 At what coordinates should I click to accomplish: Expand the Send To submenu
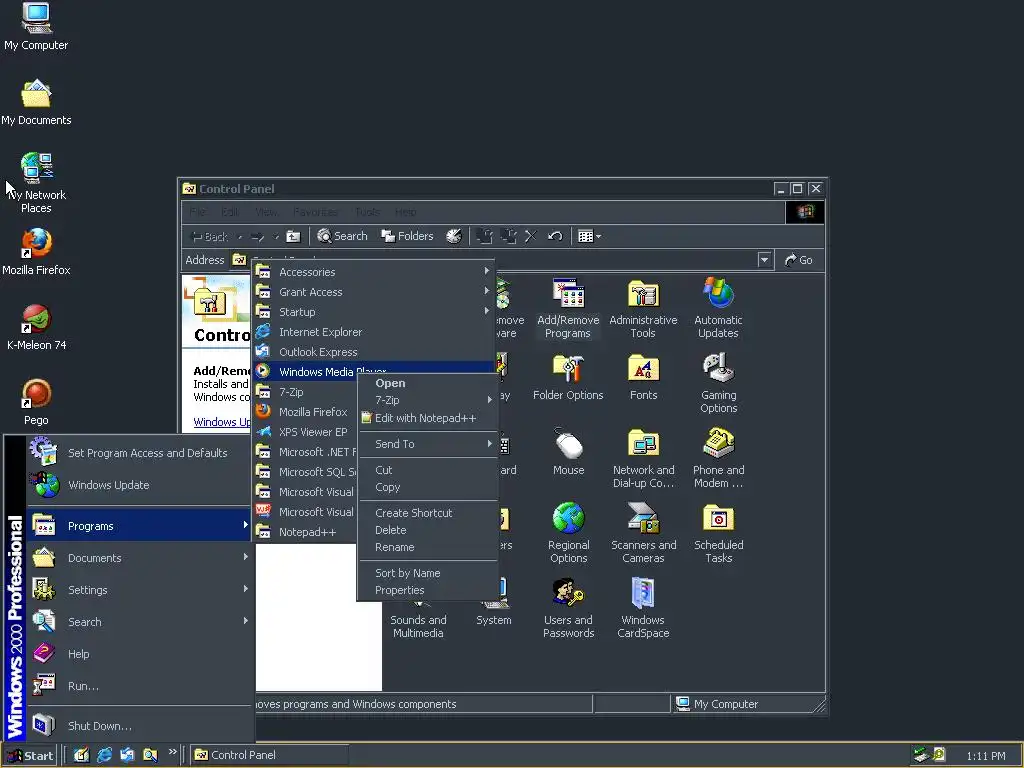[428, 444]
